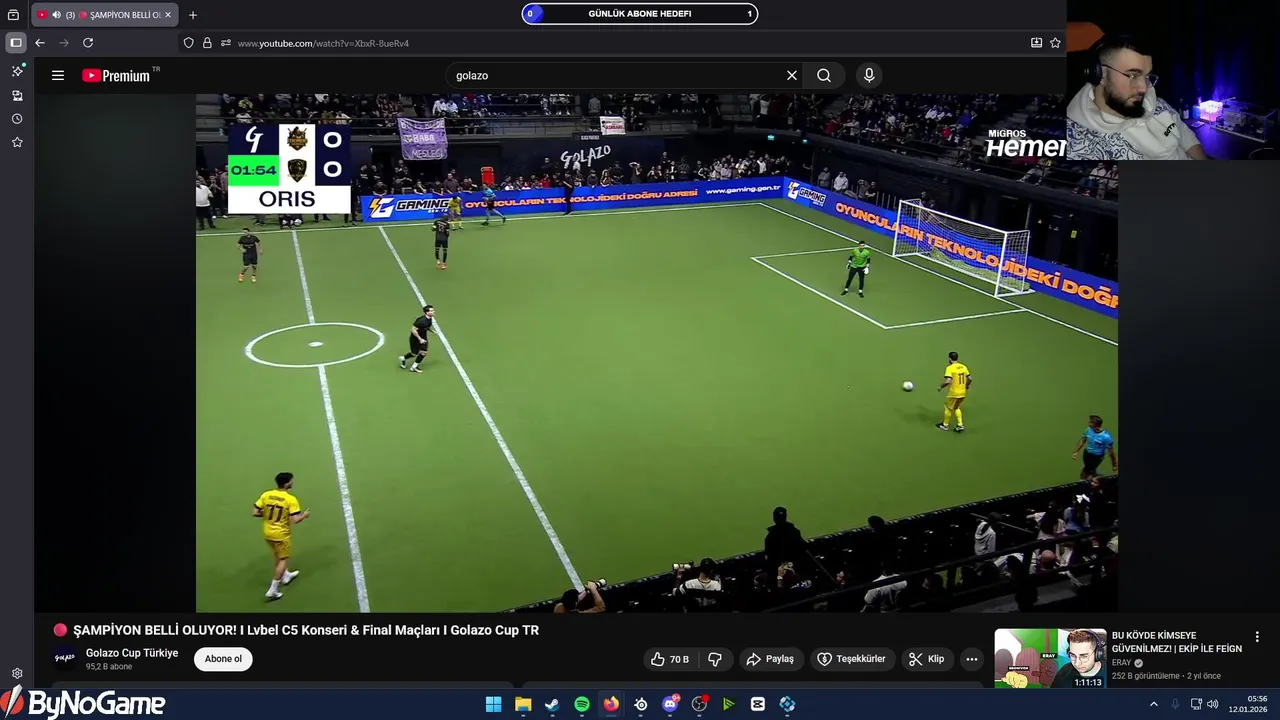Image resolution: width=1280 pixels, height=720 pixels.
Task: Open the Golazo Cup Türkiye channel avatar
Action: (x=65, y=658)
